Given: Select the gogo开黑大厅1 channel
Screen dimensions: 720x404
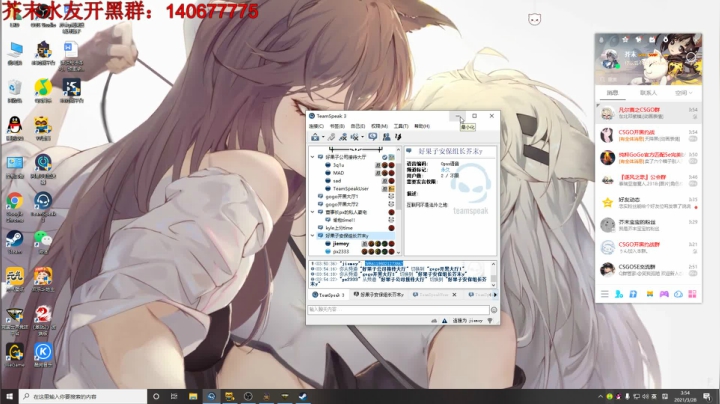Looking at the screenshot, I should click(x=342, y=196).
